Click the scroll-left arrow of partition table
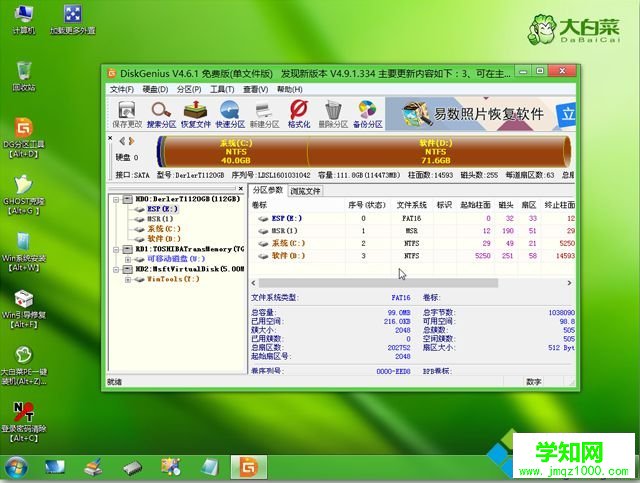This screenshot has height=483, width=640. tap(253, 283)
